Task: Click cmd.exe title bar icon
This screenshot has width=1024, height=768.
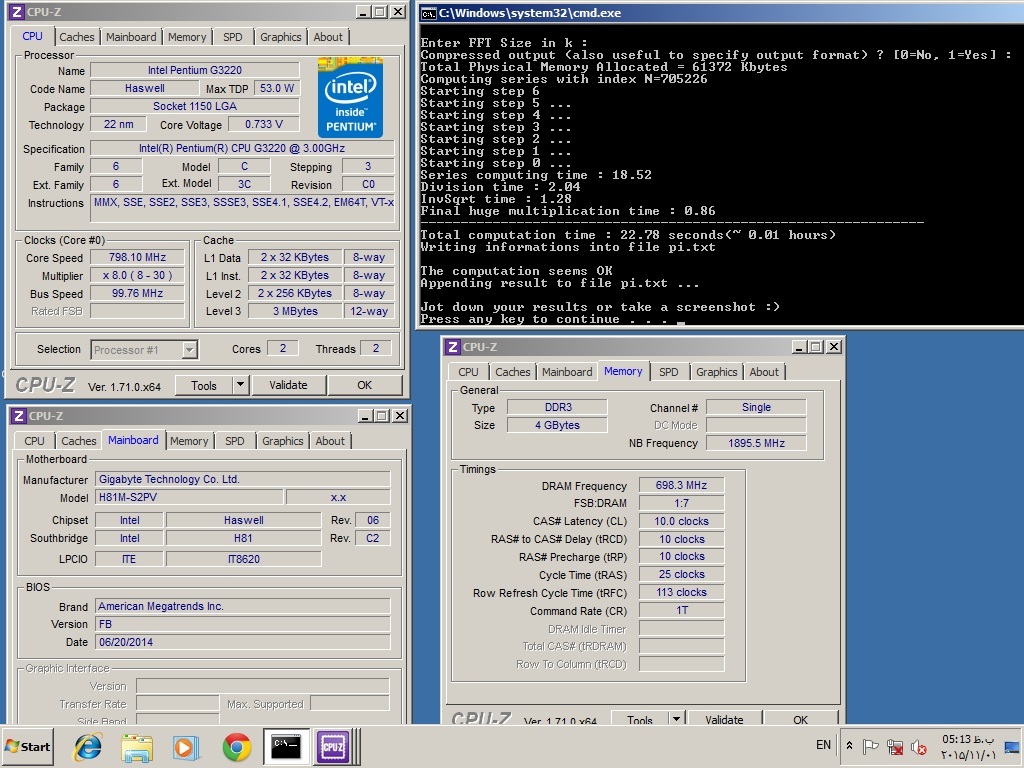Action: [428, 13]
